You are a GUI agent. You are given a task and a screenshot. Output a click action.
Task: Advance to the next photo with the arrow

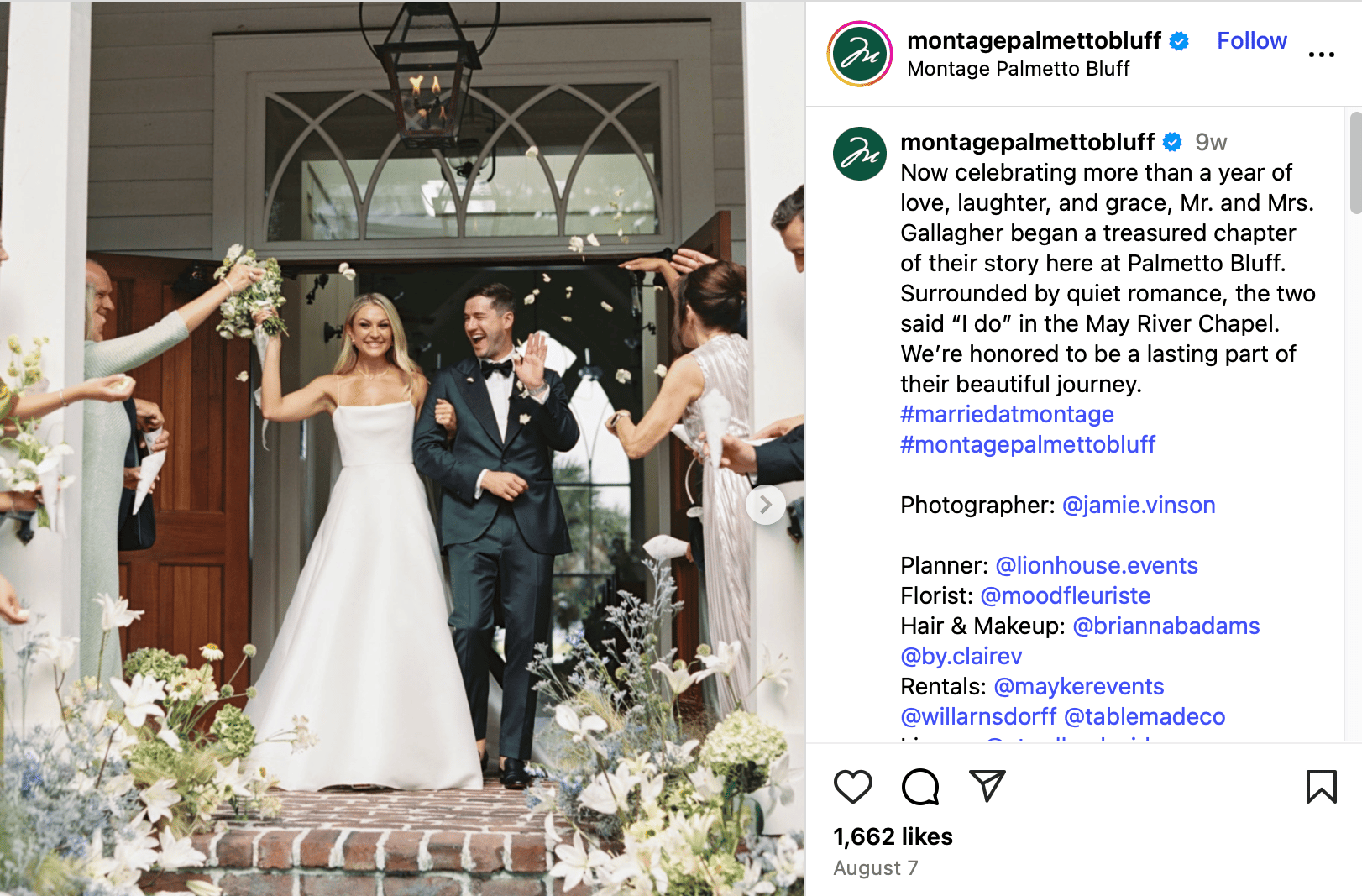tap(766, 505)
